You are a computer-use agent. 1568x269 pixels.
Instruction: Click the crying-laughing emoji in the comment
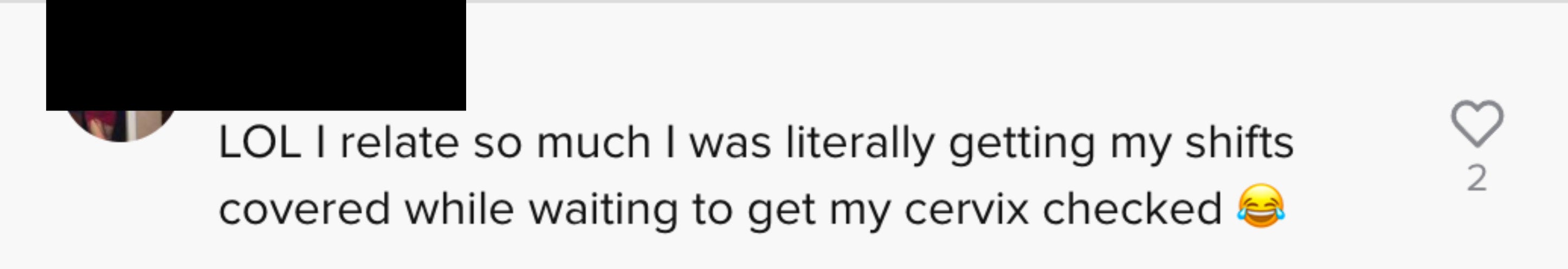point(1261,206)
